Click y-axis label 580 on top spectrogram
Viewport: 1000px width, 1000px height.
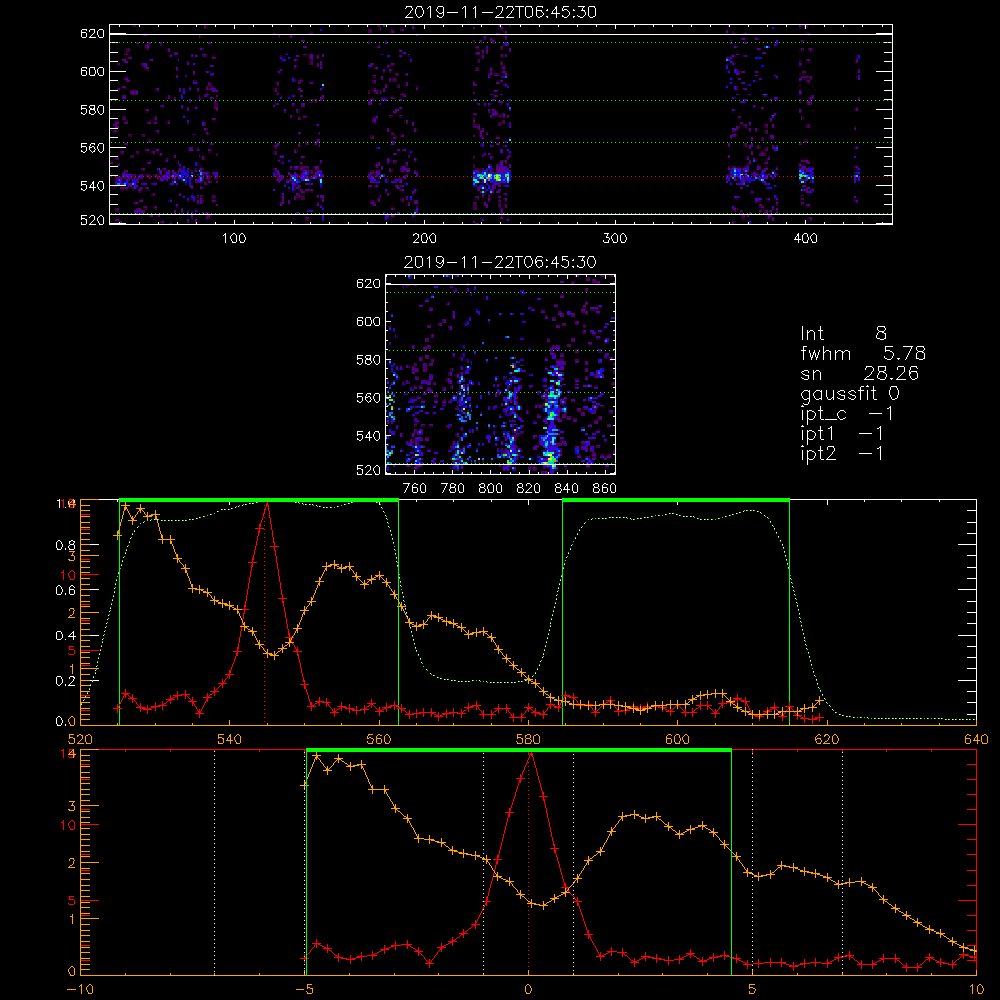coord(92,110)
